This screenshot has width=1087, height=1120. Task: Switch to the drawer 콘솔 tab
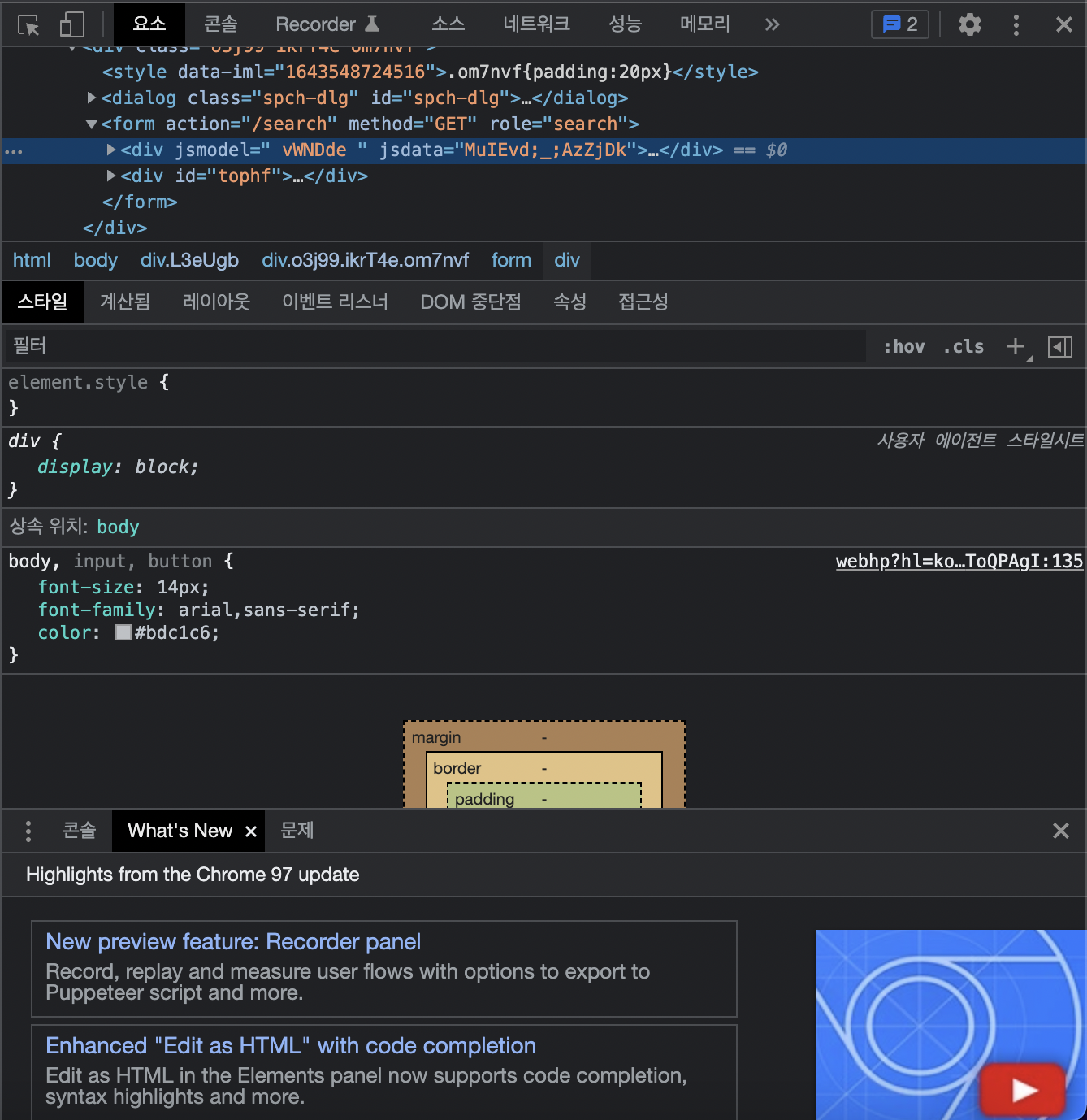coord(80,831)
